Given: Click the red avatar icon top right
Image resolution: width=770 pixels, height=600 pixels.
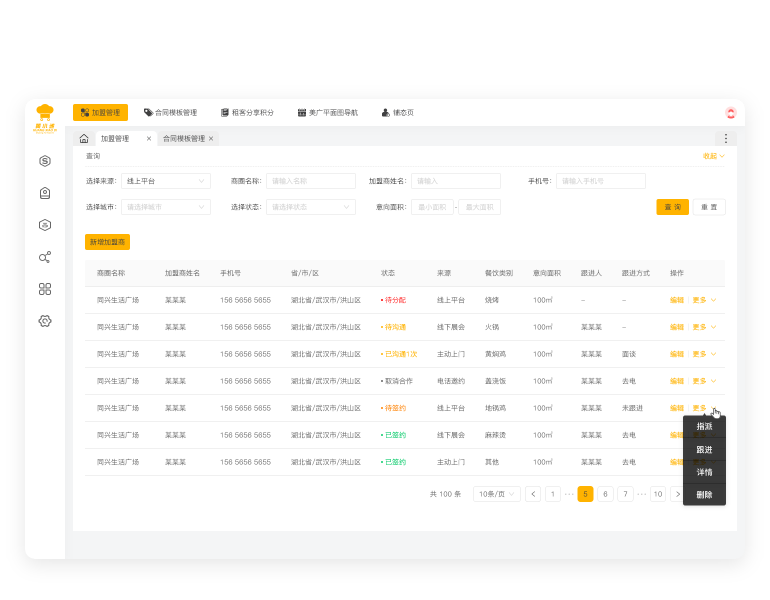Looking at the screenshot, I should (x=731, y=113).
